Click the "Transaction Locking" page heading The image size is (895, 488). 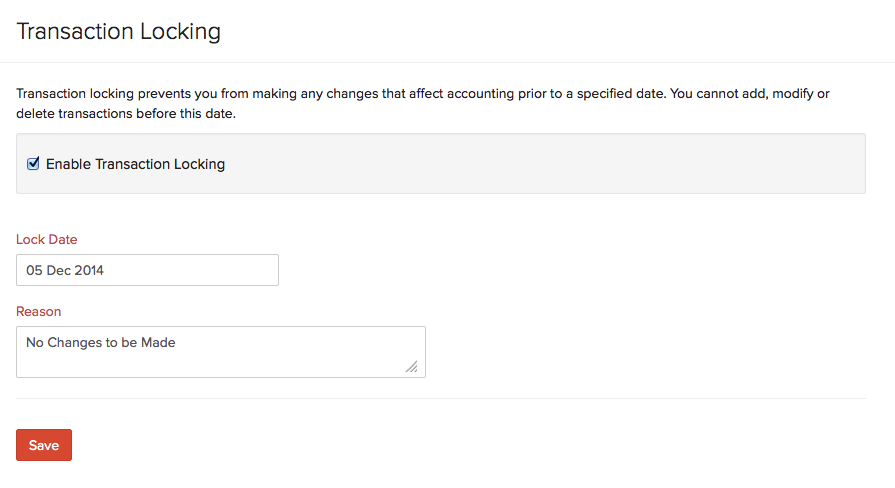pos(119,31)
